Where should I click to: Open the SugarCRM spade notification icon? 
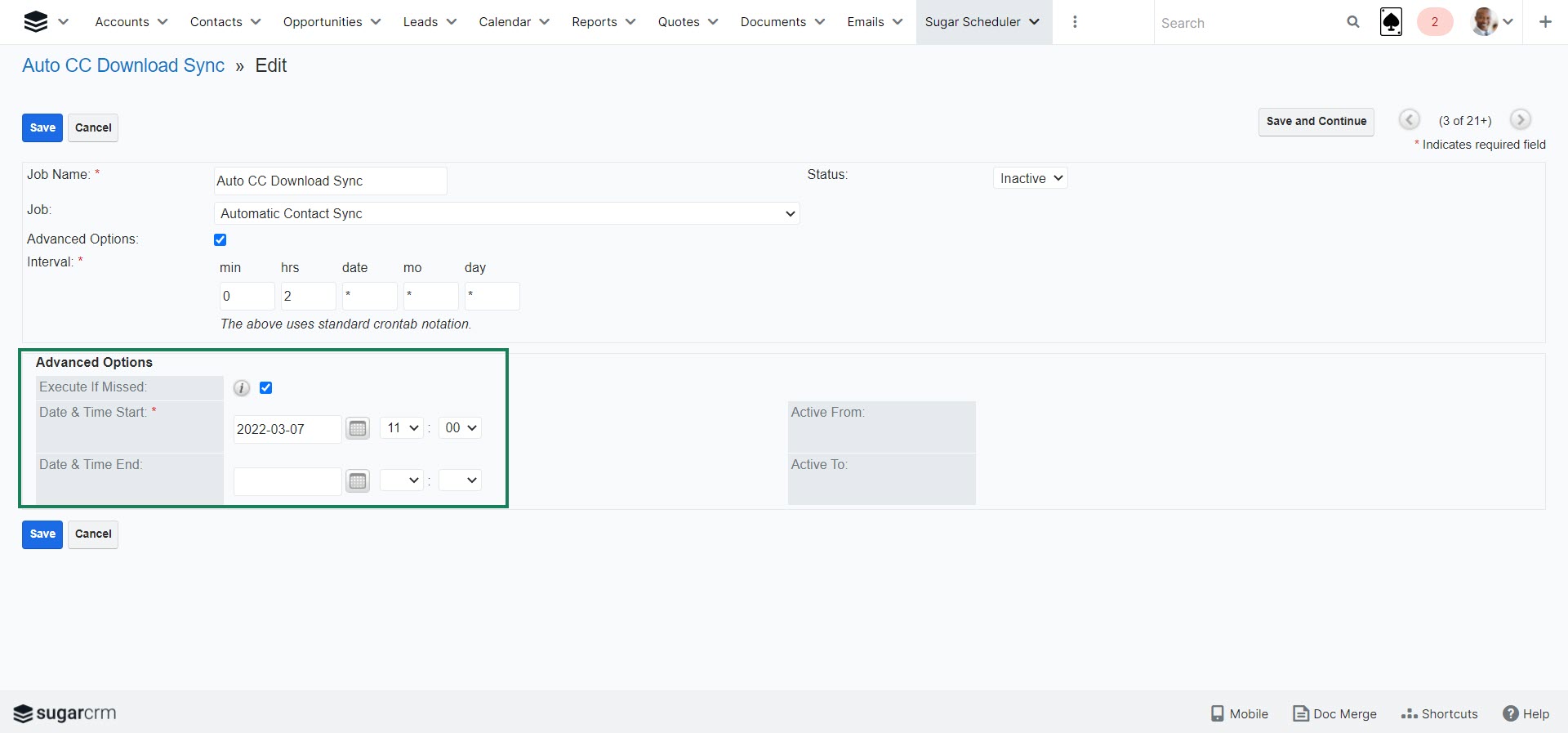tap(1391, 22)
